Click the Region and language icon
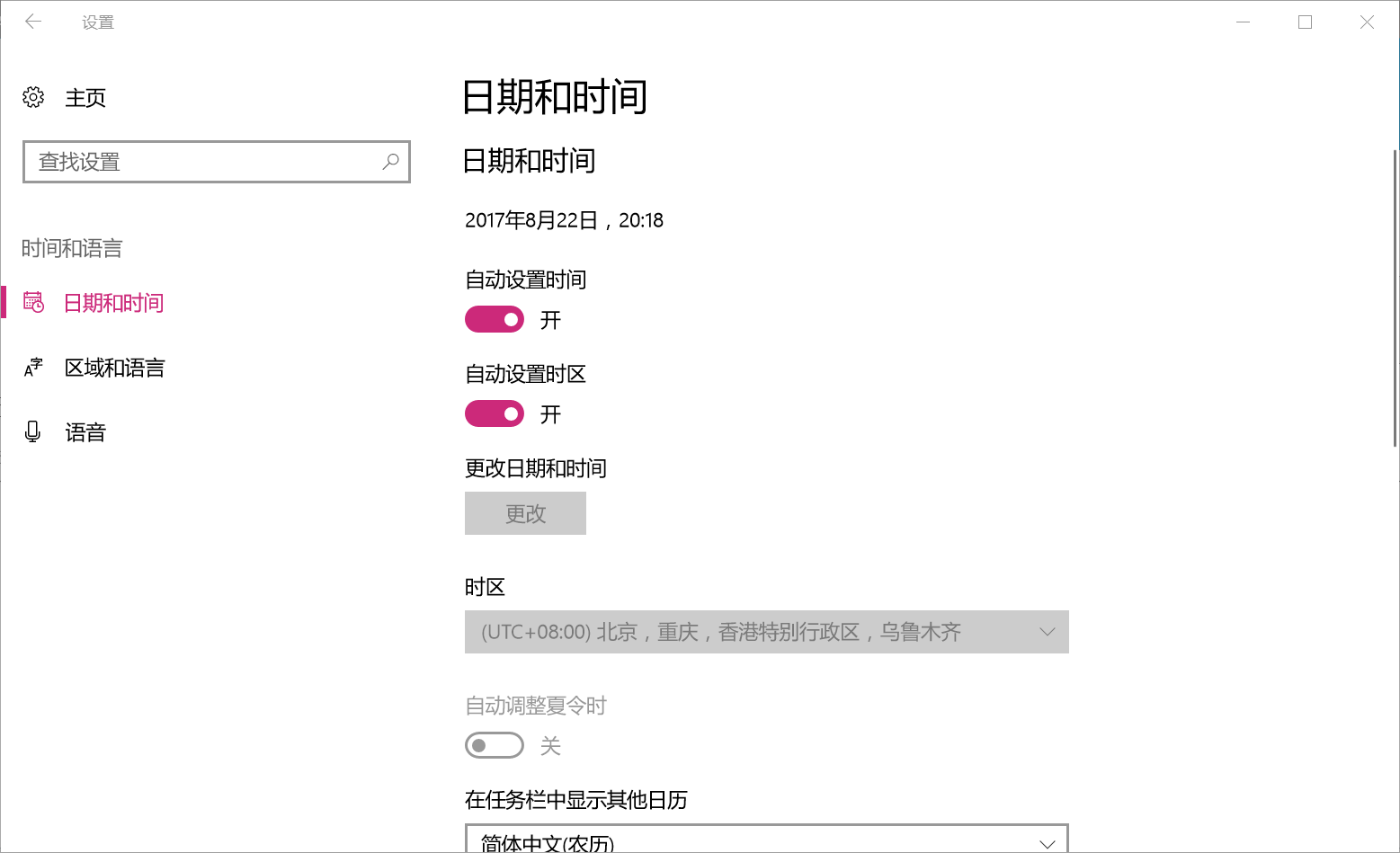This screenshot has height=853, width=1400. click(33, 368)
